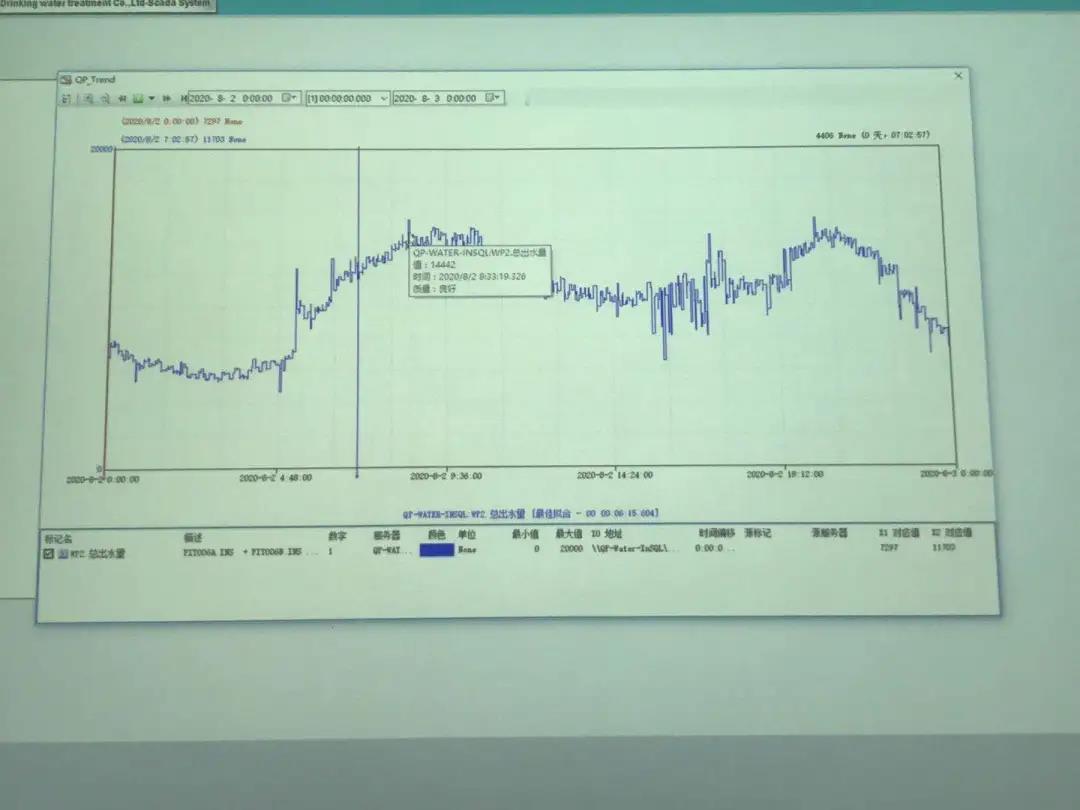This screenshot has height=810, width=1080.
Task: Click the first trend toolbar options icon
Action: click(x=67, y=98)
